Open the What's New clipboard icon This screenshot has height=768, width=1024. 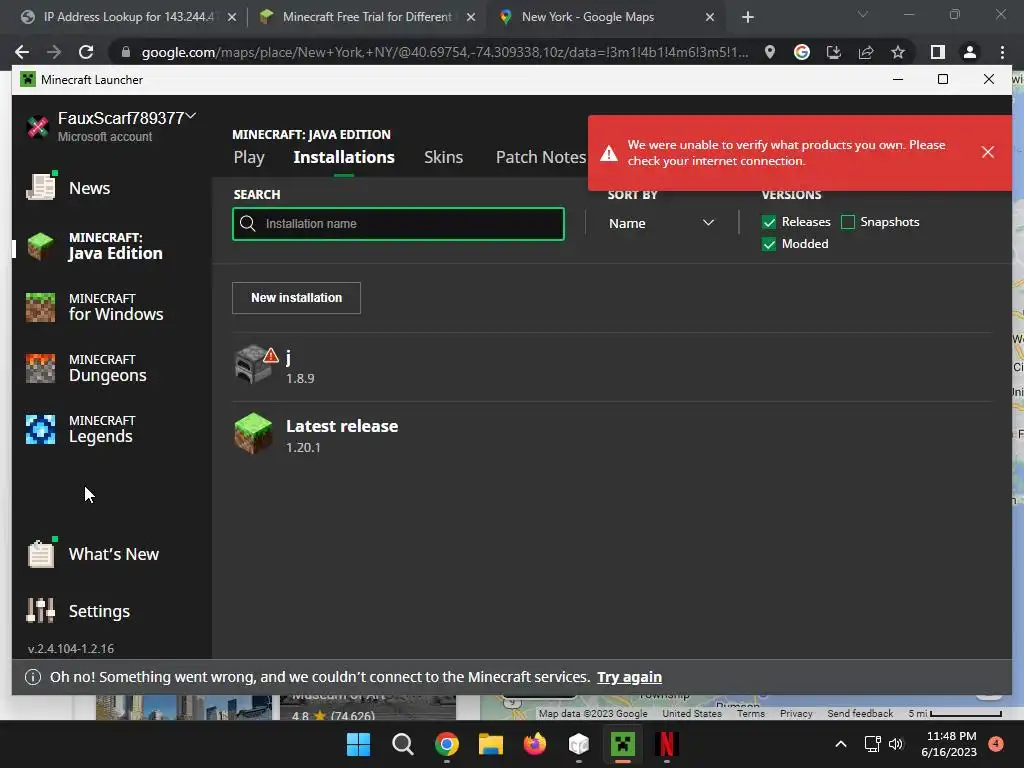click(x=40, y=554)
